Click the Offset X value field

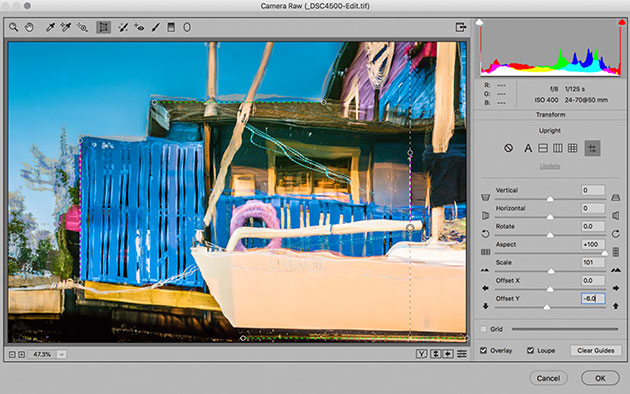593,280
